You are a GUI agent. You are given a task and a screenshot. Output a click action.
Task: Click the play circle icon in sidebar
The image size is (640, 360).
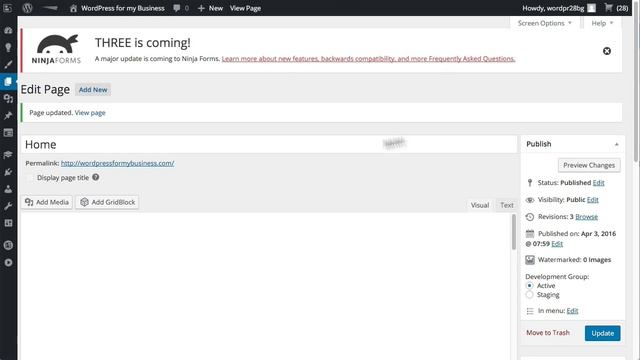click(8, 262)
